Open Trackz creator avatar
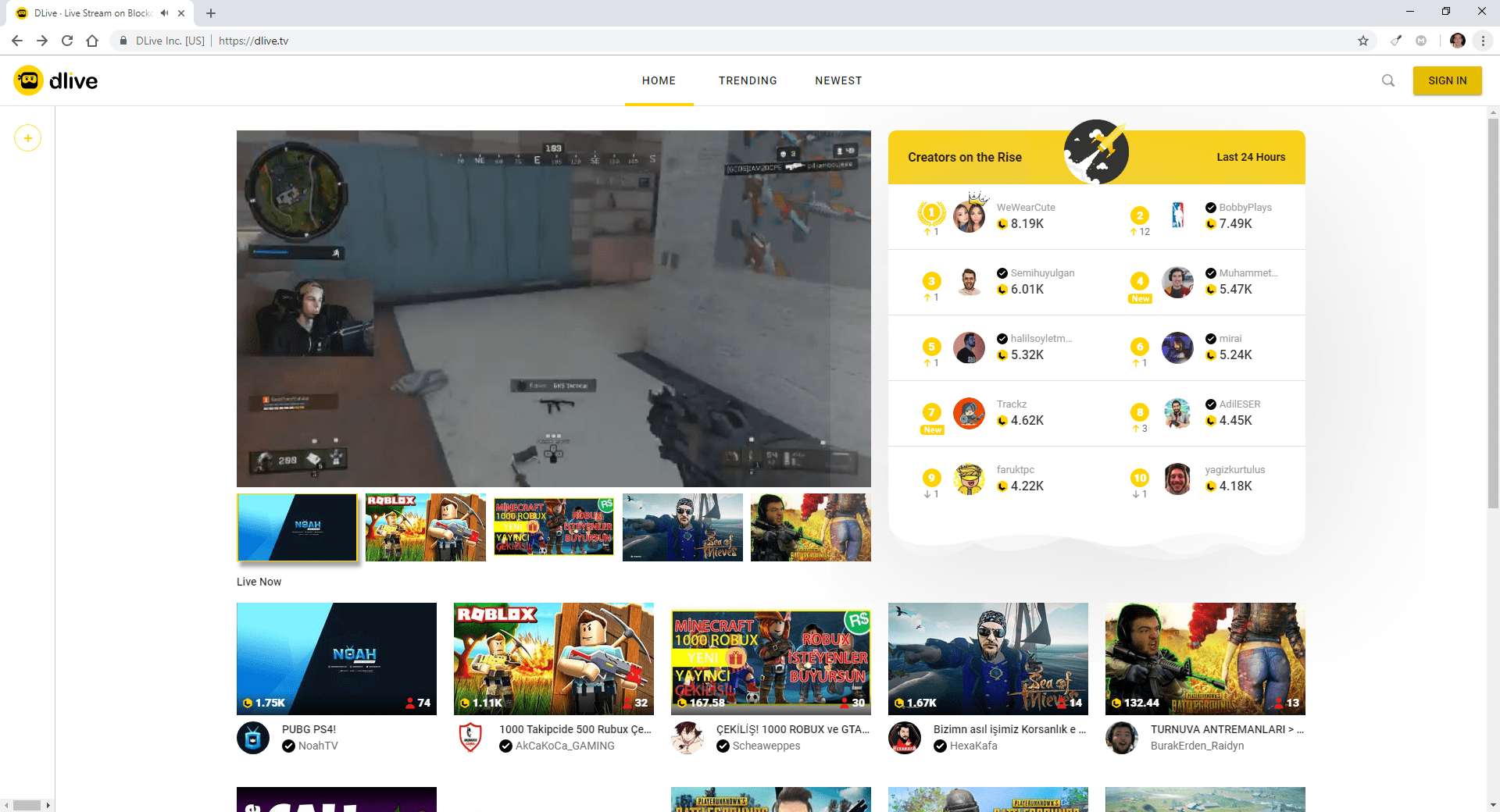Viewport: 1500px width, 812px height. pos(970,413)
